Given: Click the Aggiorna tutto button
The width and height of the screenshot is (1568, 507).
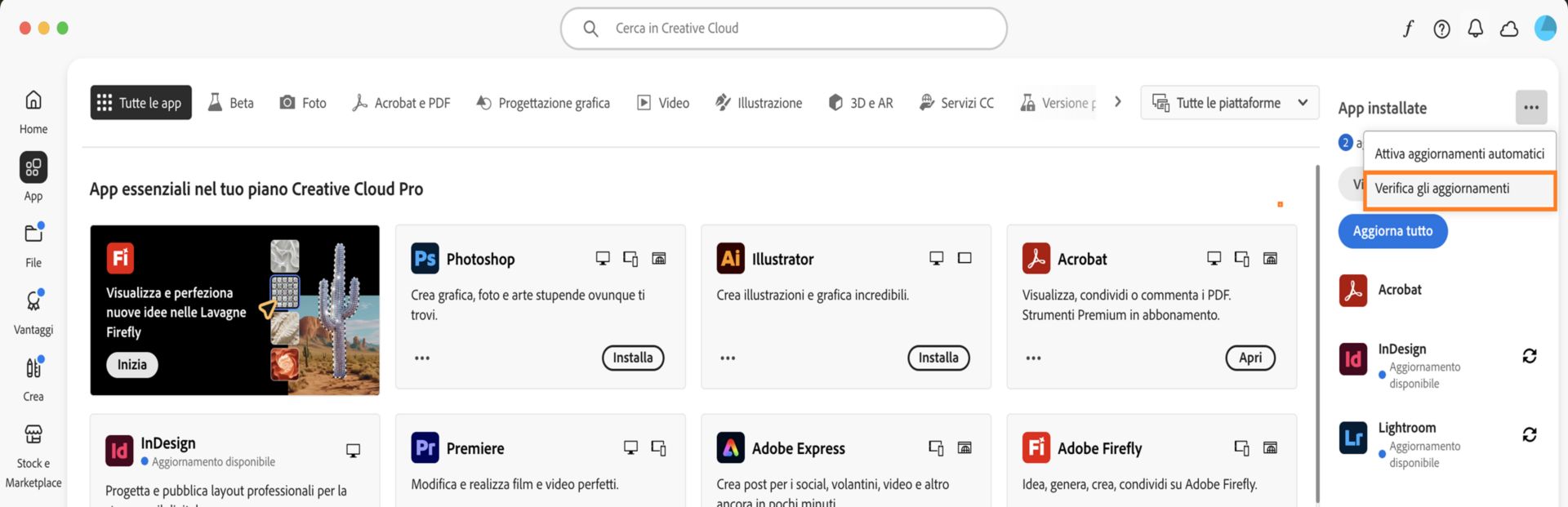Looking at the screenshot, I should pos(1392,231).
